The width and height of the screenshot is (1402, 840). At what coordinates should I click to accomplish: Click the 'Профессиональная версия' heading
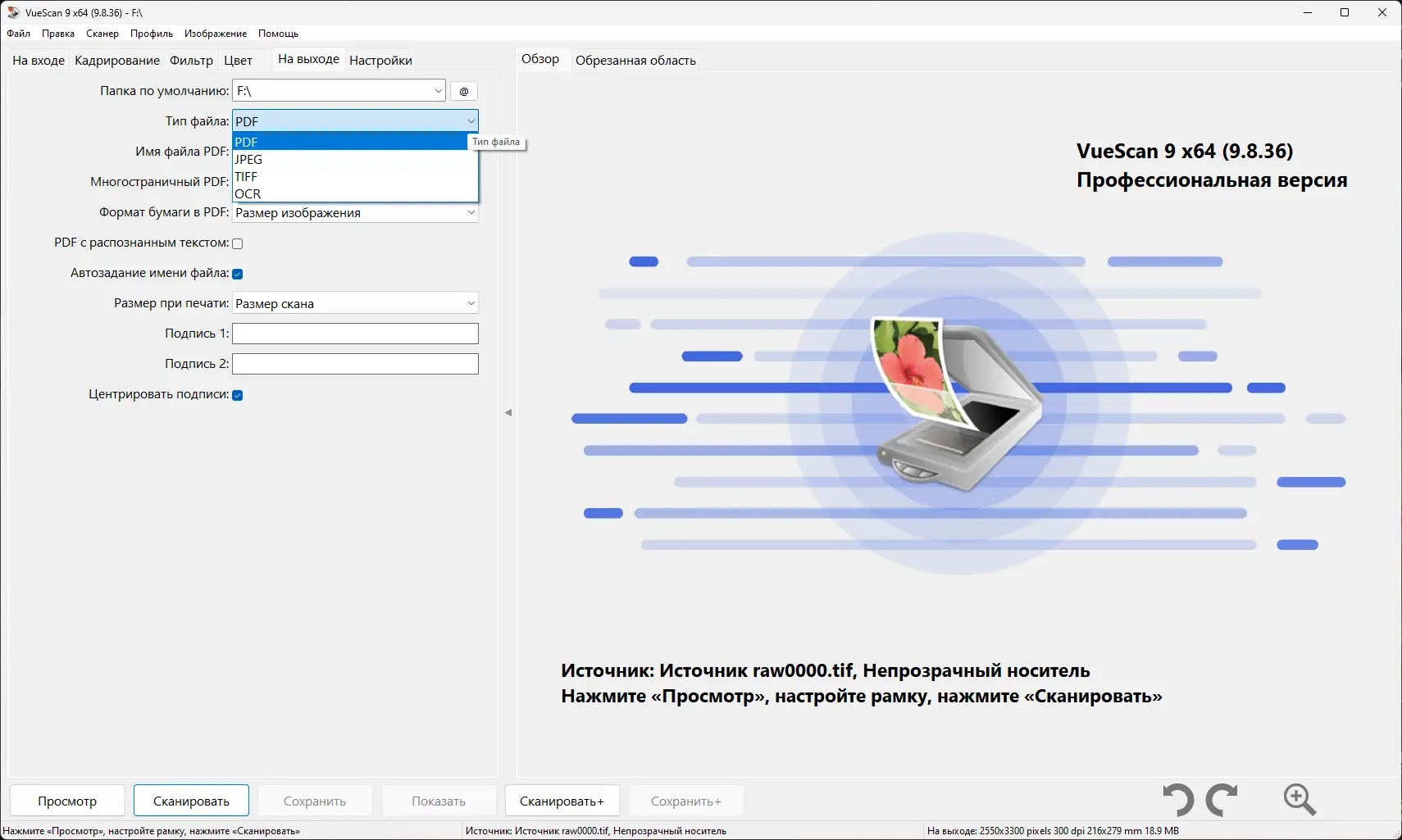[1212, 180]
